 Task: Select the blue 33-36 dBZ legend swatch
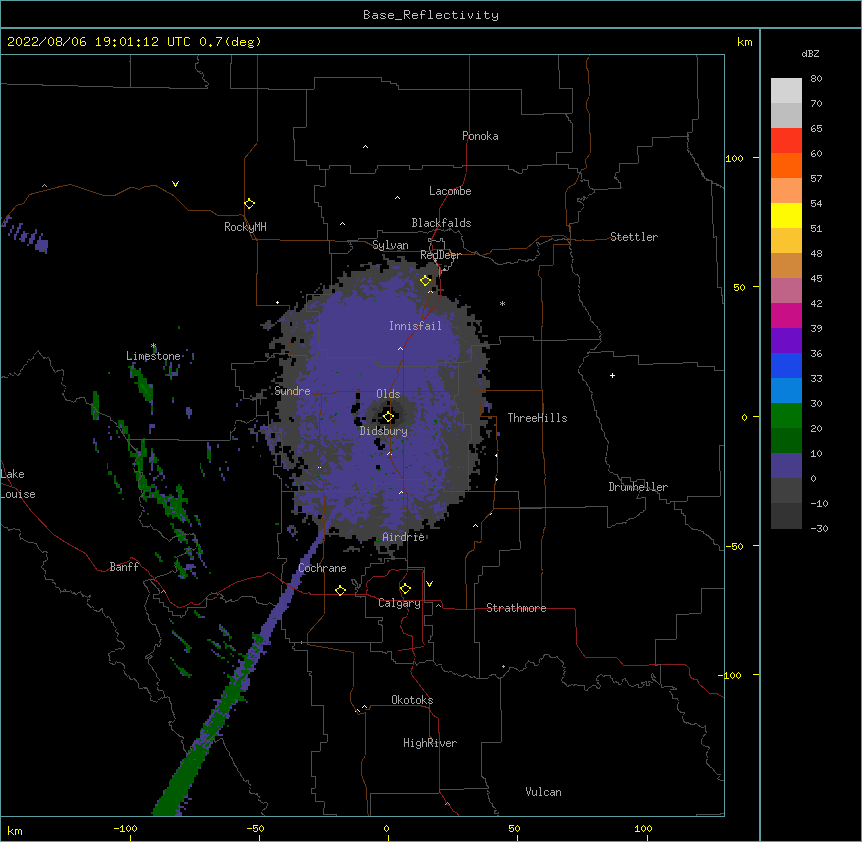(786, 366)
